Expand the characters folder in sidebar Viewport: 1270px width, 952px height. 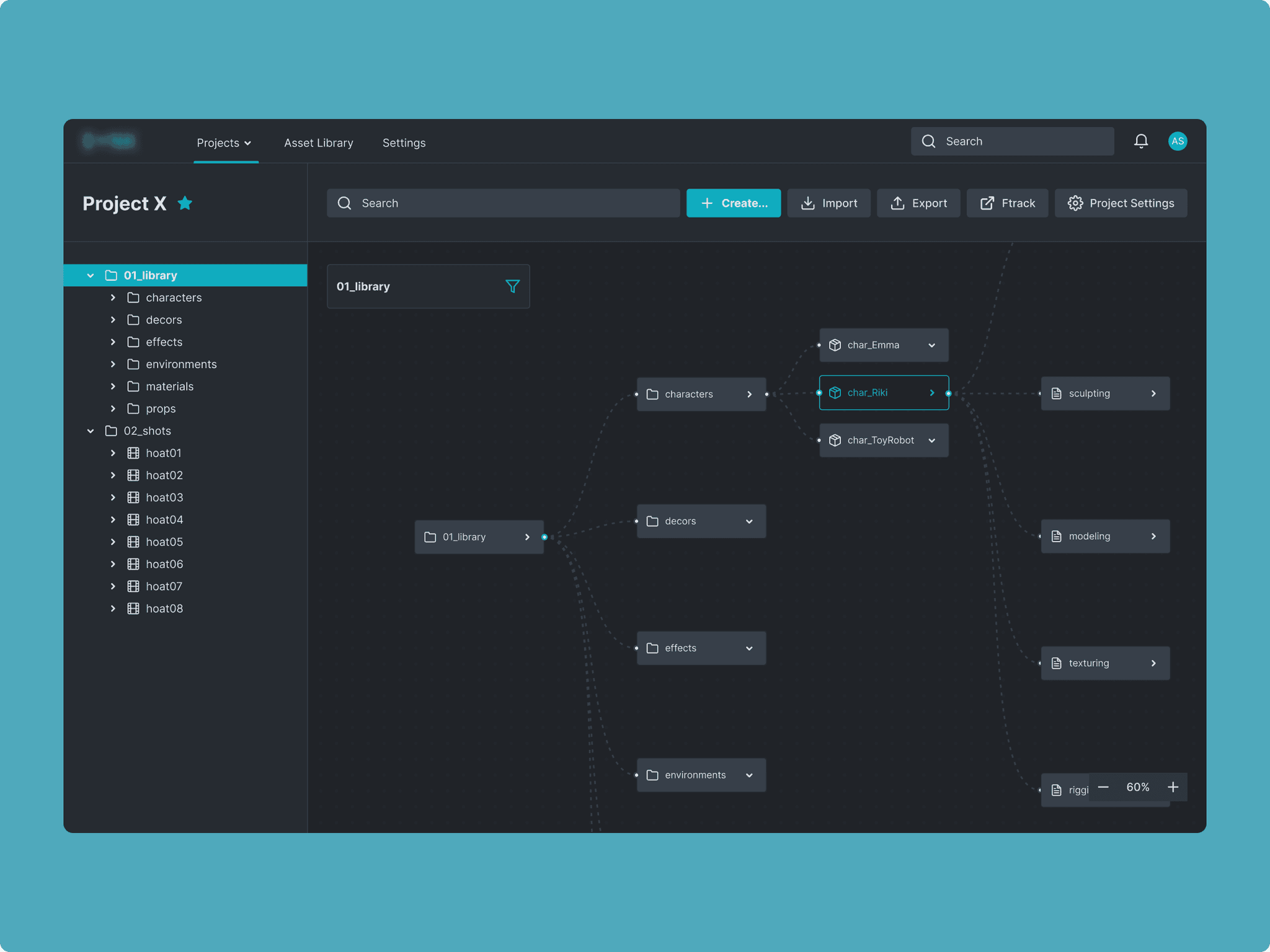113,297
